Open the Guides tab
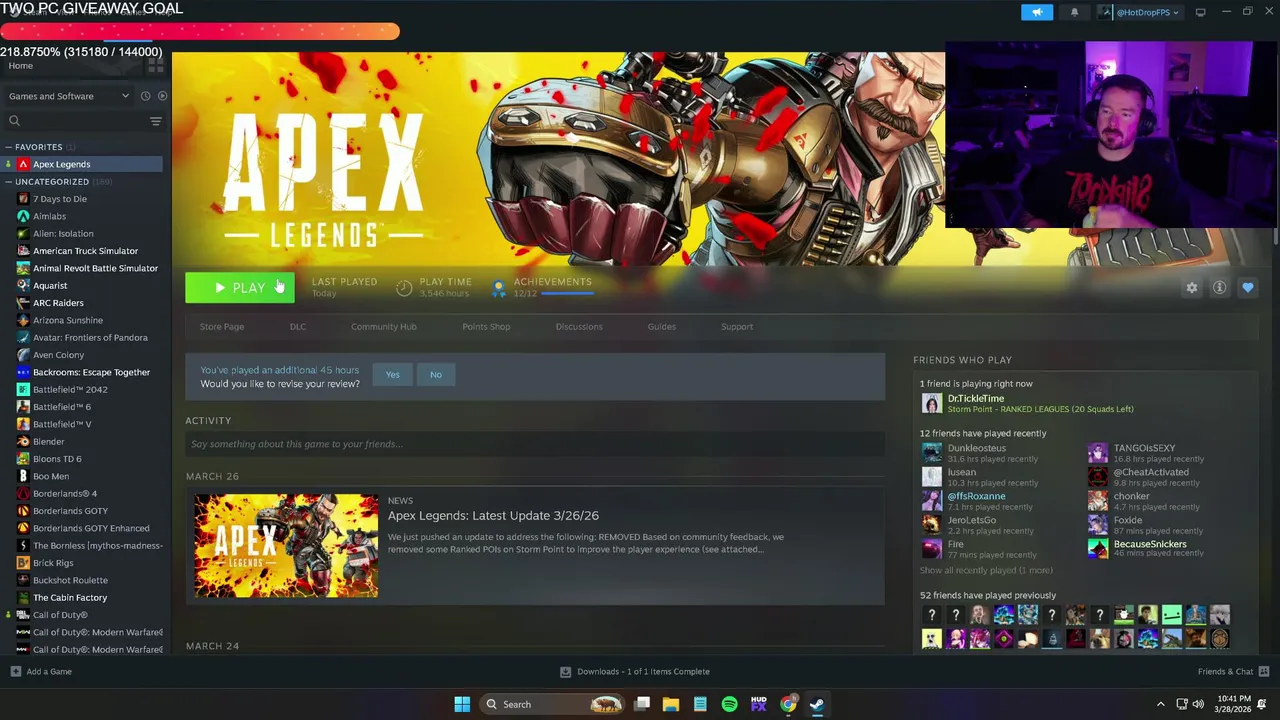1280x720 pixels. point(662,327)
